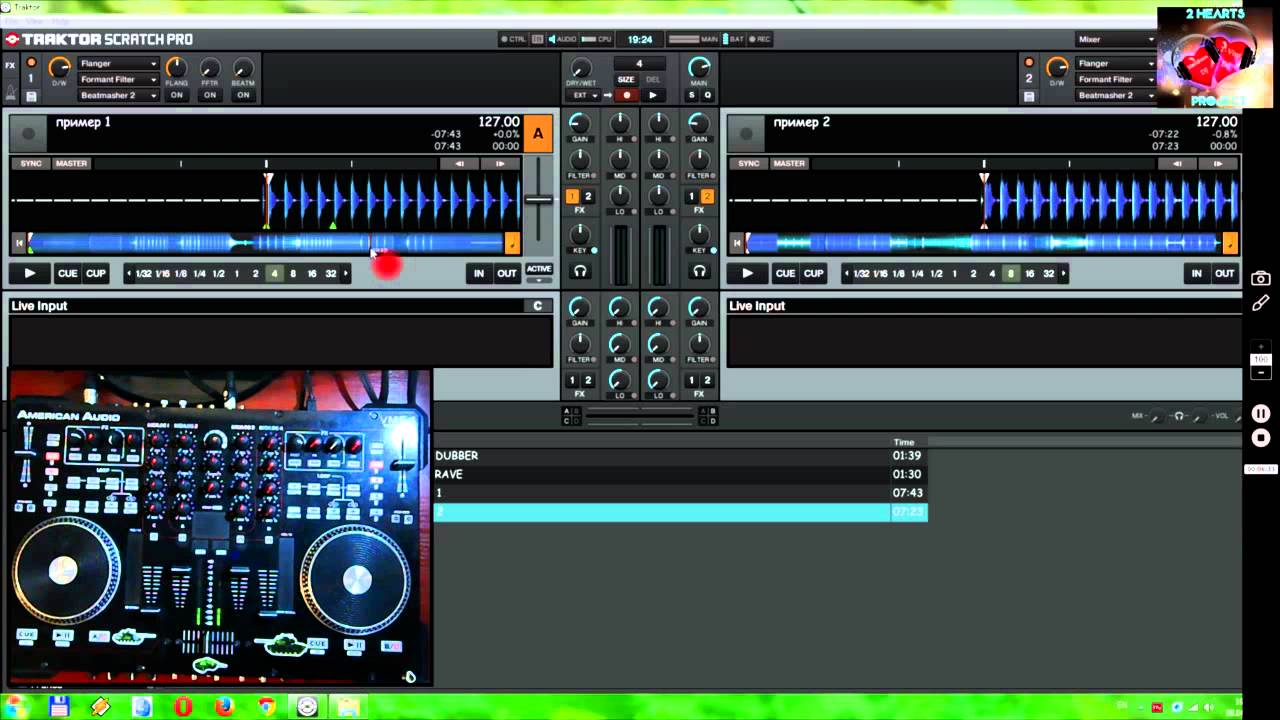Click Deck A tempo fader handle
The width and height of the screenshot is (1280, 720).
coord(538,199)
